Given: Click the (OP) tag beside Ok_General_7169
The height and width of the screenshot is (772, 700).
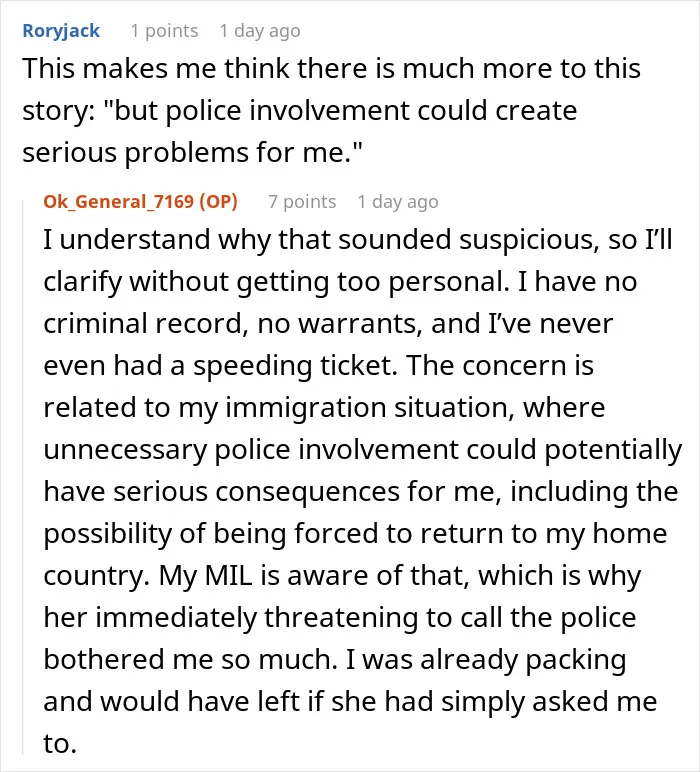Looking at the screenshot, I should click(x=219, y=202).
